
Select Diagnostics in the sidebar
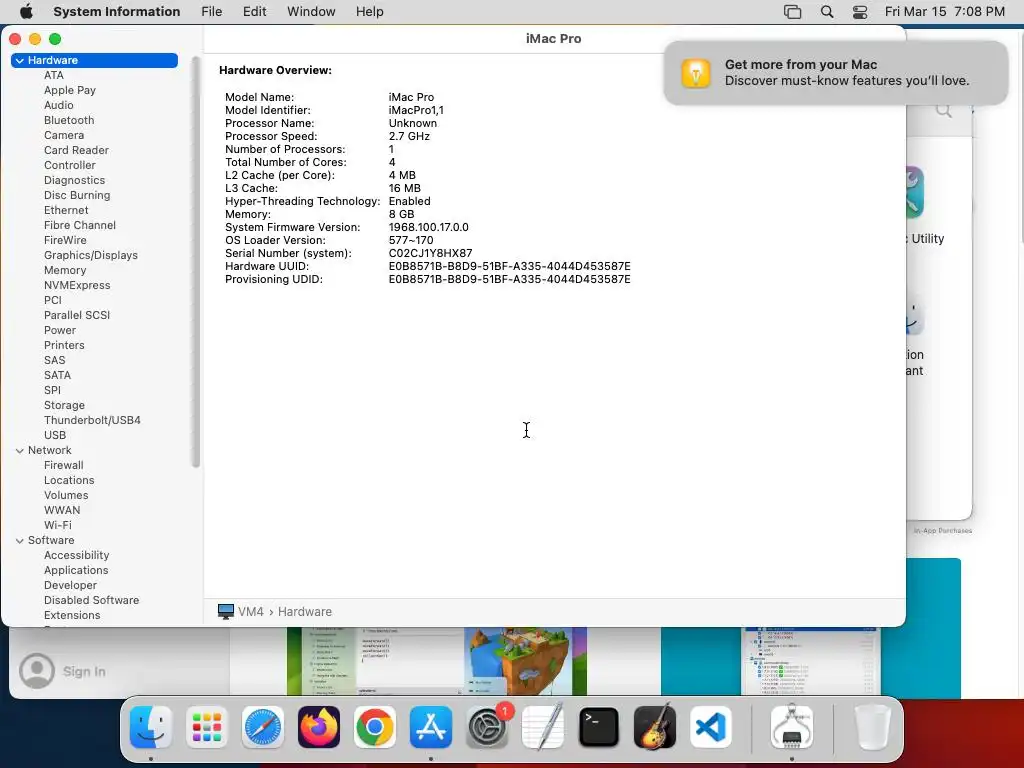pyautogui.click(x=74, y=180)
